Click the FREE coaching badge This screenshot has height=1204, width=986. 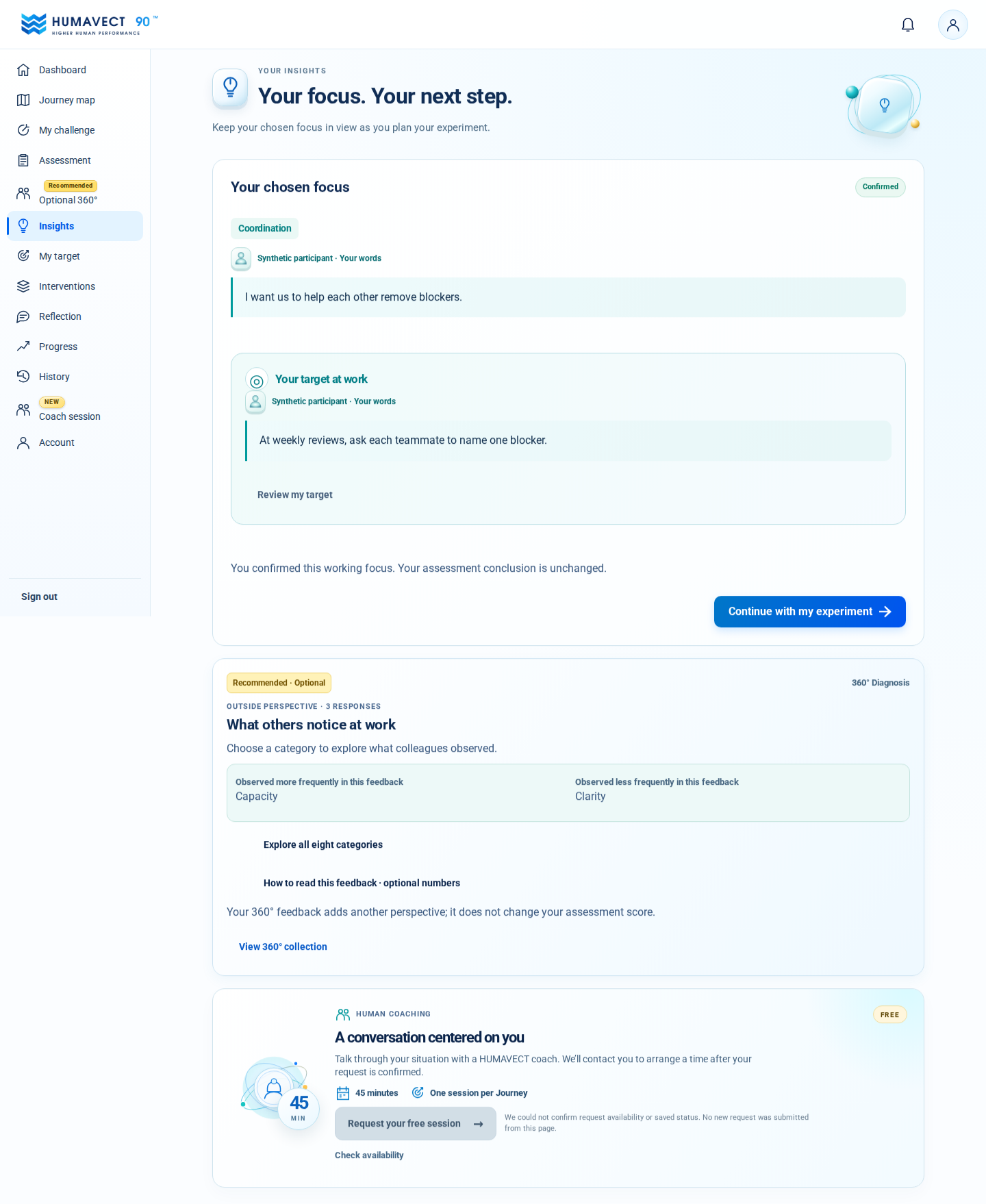pos(889,1015)
